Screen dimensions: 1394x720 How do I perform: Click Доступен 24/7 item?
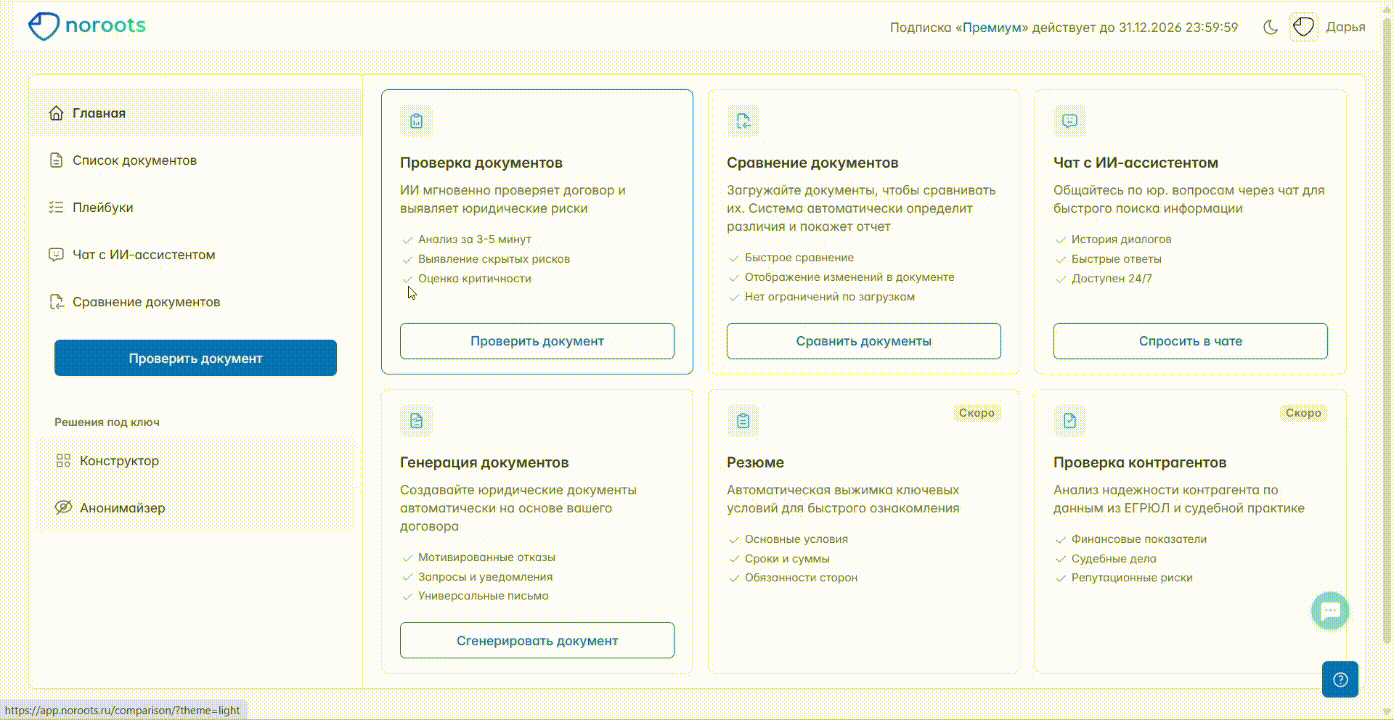click(1112, 279)
